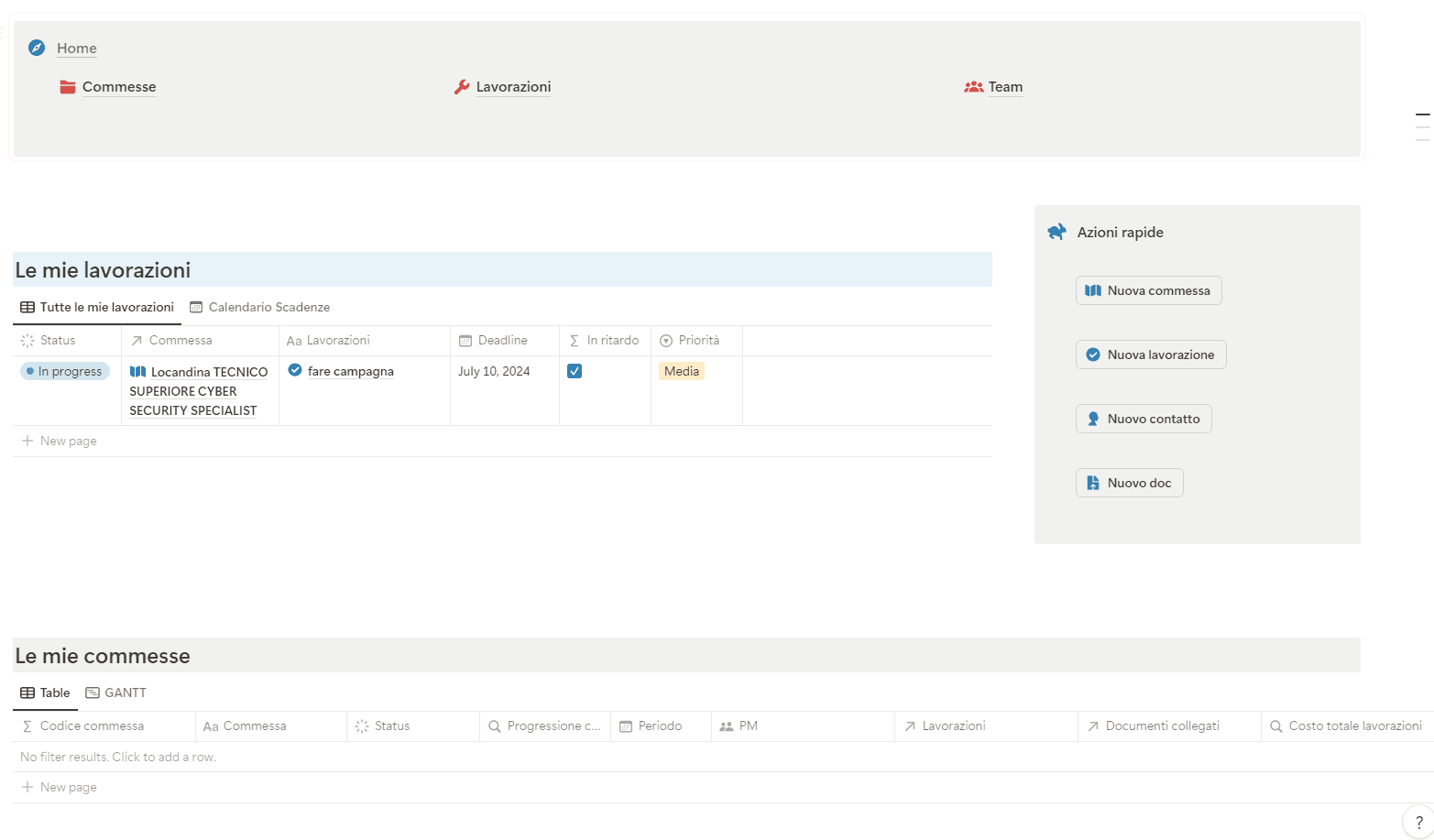The width and height of the screenshot is (1434, 840).
Task: Click the In progress status pill
Action: click(64, 371)
